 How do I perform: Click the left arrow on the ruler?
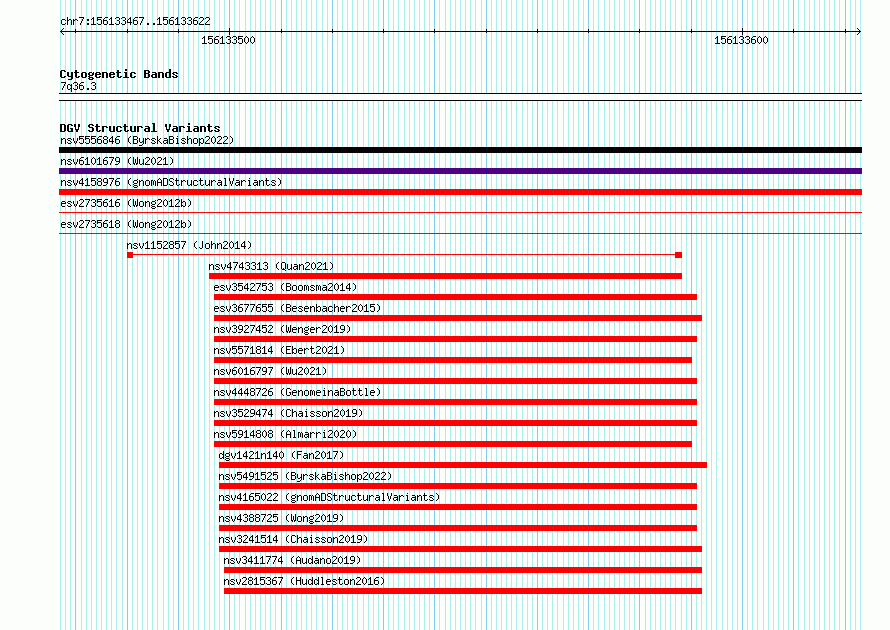tap(62, 32)
